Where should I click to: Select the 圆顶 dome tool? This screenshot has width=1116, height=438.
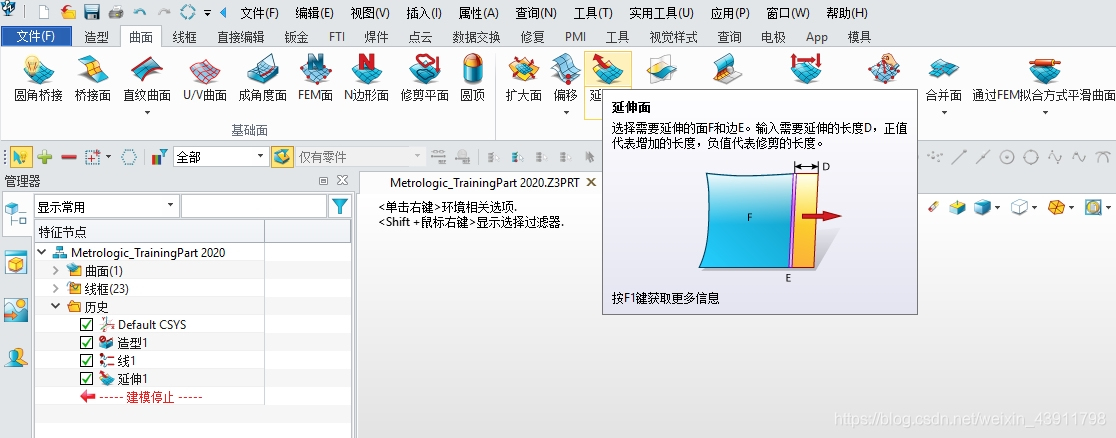[x=473, y=78]
